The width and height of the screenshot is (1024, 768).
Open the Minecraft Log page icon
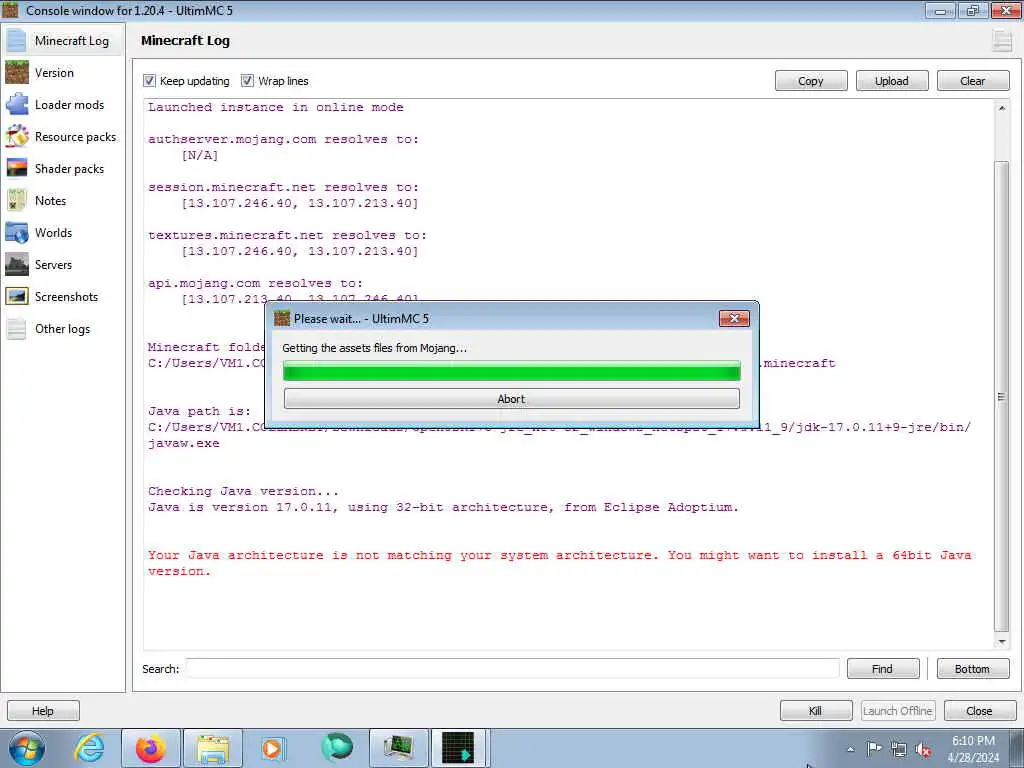16,40
